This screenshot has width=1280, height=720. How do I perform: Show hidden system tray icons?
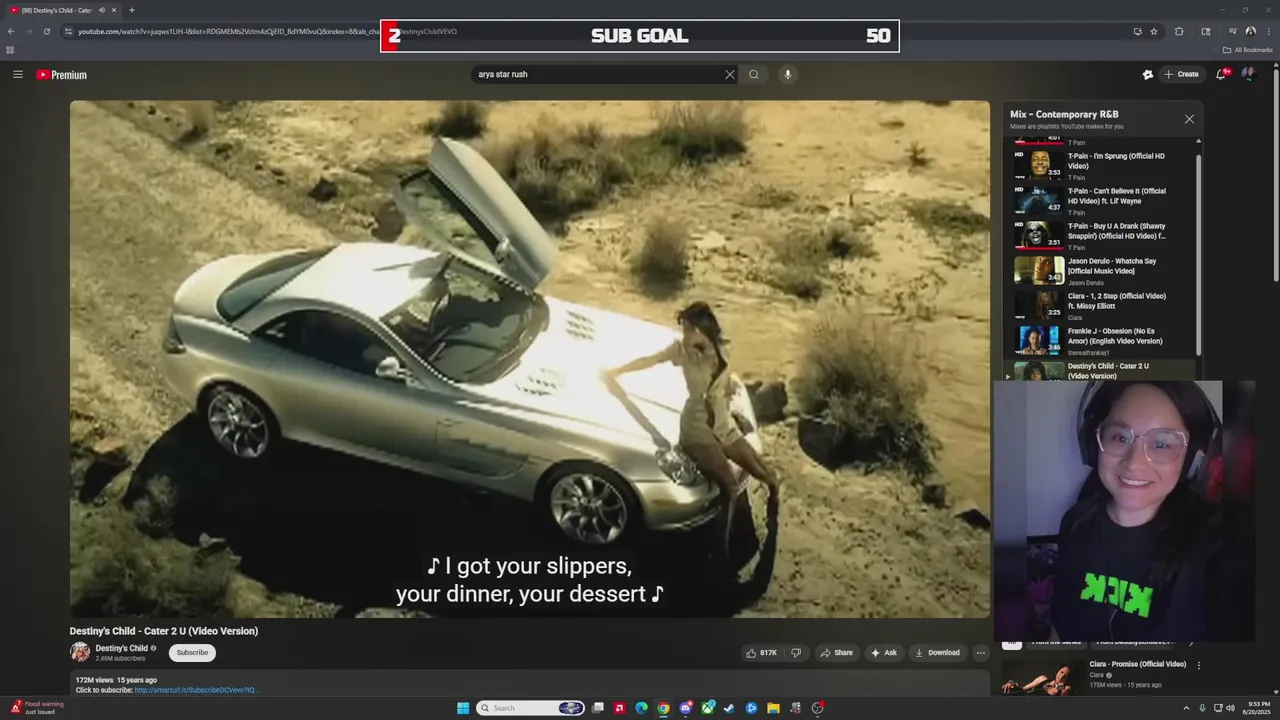click(x=1186, y=708)
